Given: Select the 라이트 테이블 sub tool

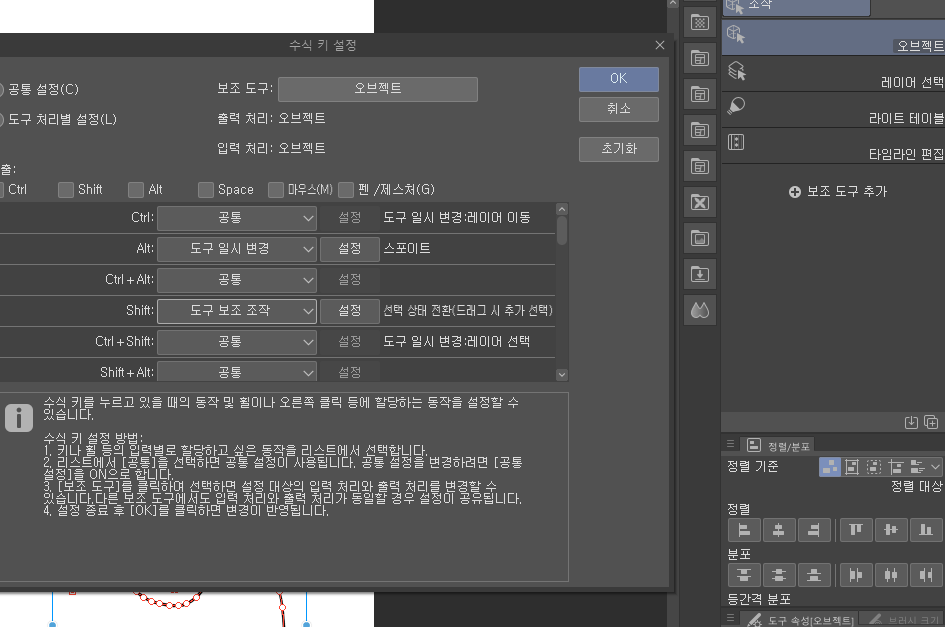Looking at the screenshot, I should pos(834,110).
